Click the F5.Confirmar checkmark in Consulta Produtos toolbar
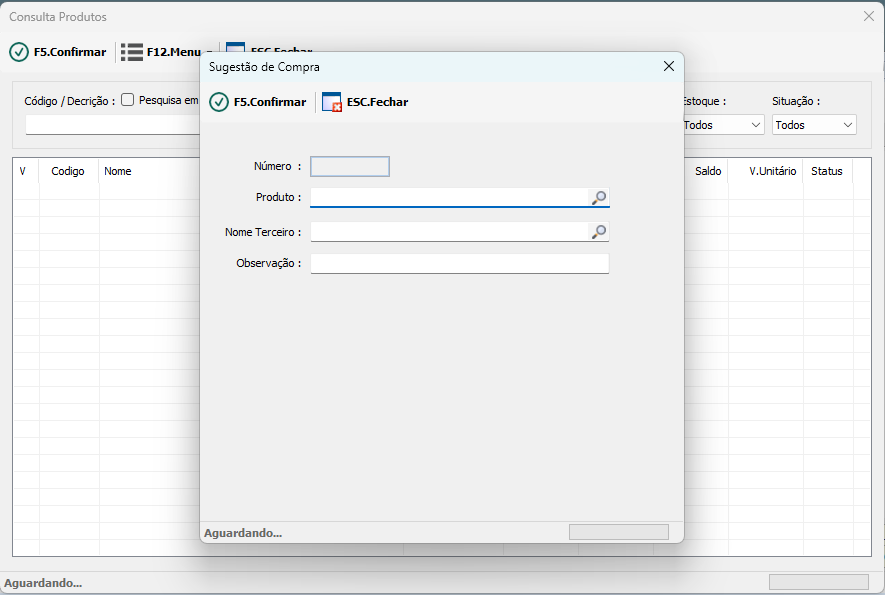Viewport: 885px width, 595px height. tap(19, 52)
